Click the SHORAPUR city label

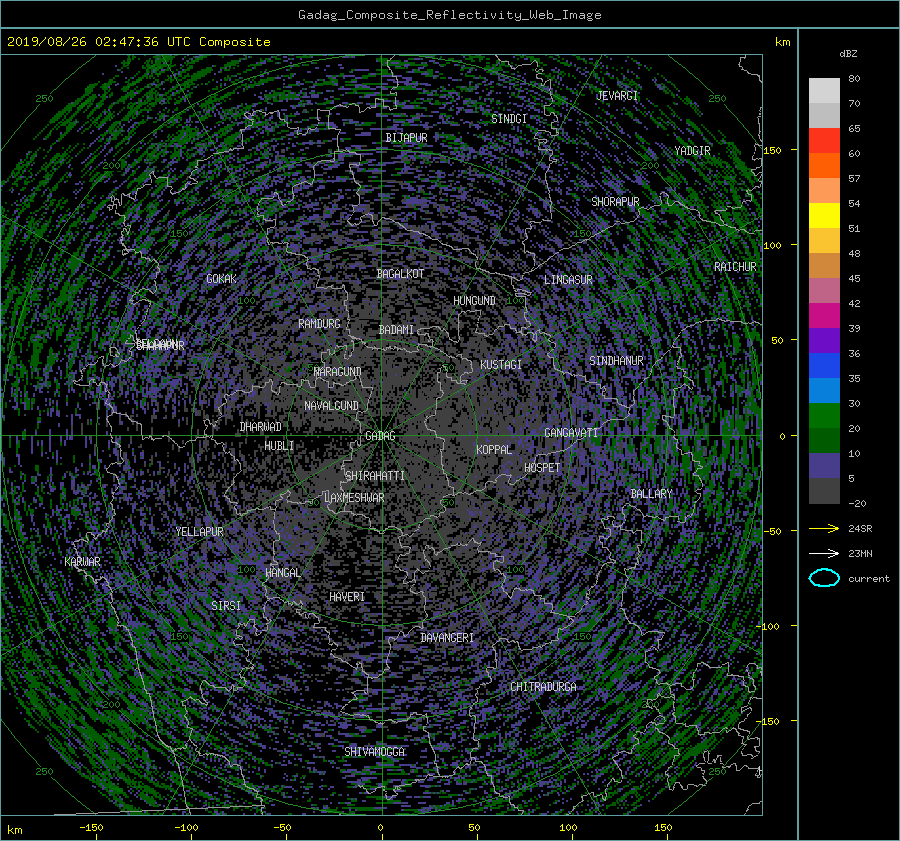tap(615, 202)
